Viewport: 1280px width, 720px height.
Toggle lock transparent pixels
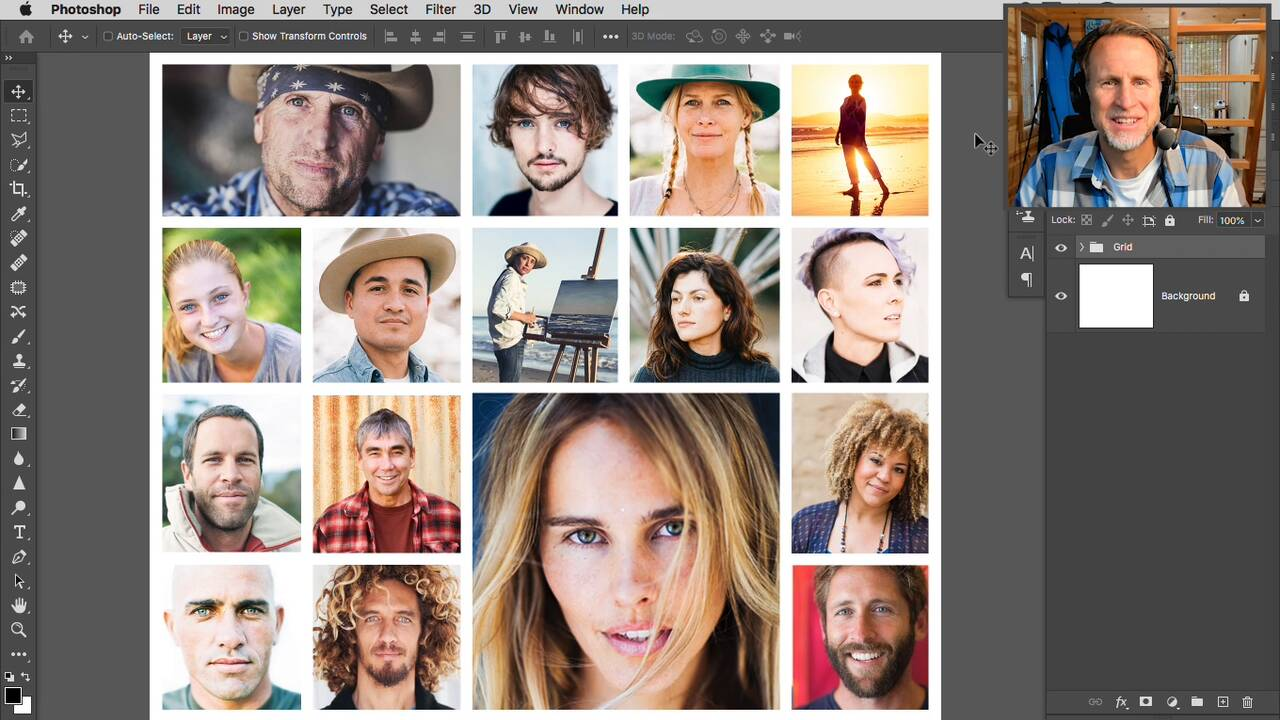coord(1086,220)
